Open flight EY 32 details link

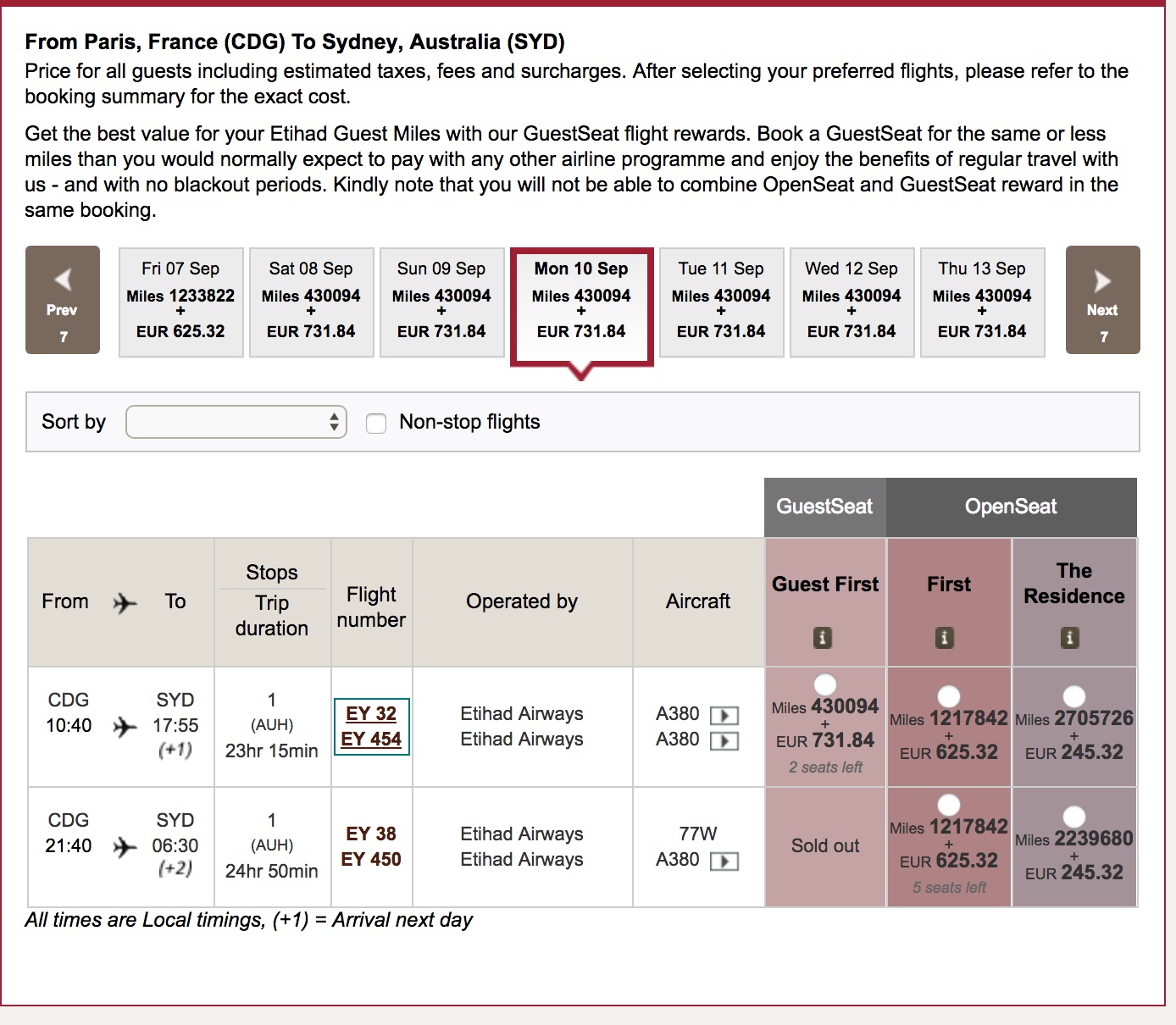click(371, 713)
